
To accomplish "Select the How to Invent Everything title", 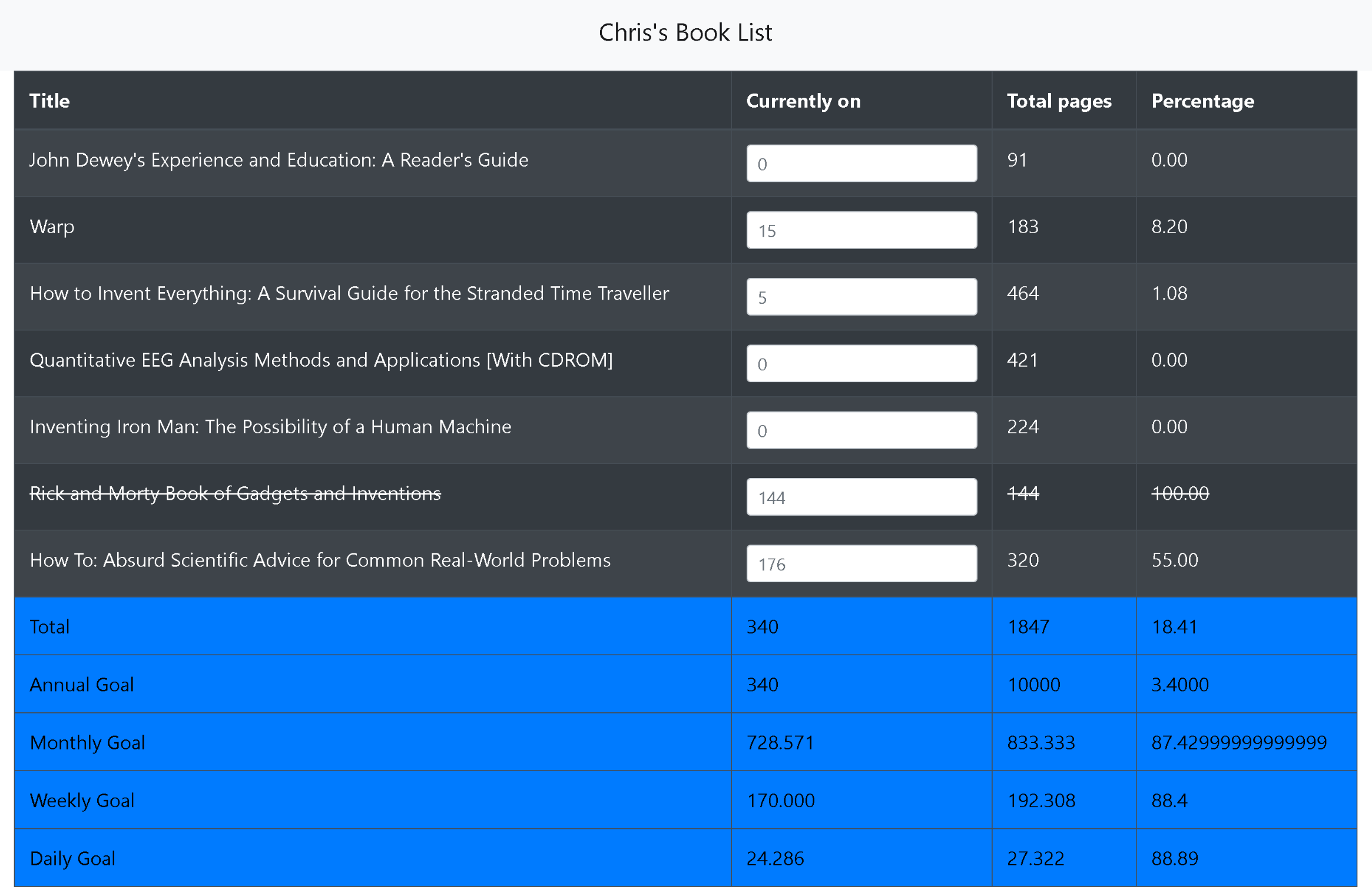I will 349,293.
